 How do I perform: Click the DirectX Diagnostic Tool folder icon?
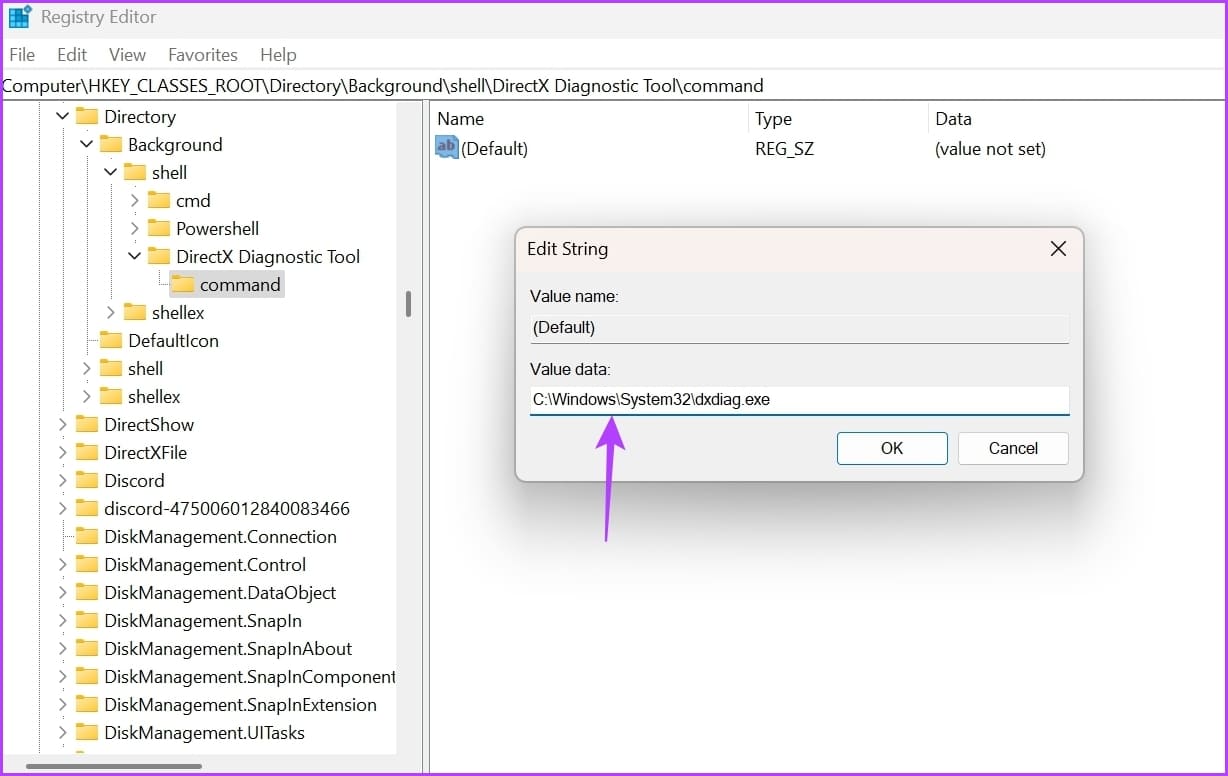pyautogui.click(x=160, y=257)
